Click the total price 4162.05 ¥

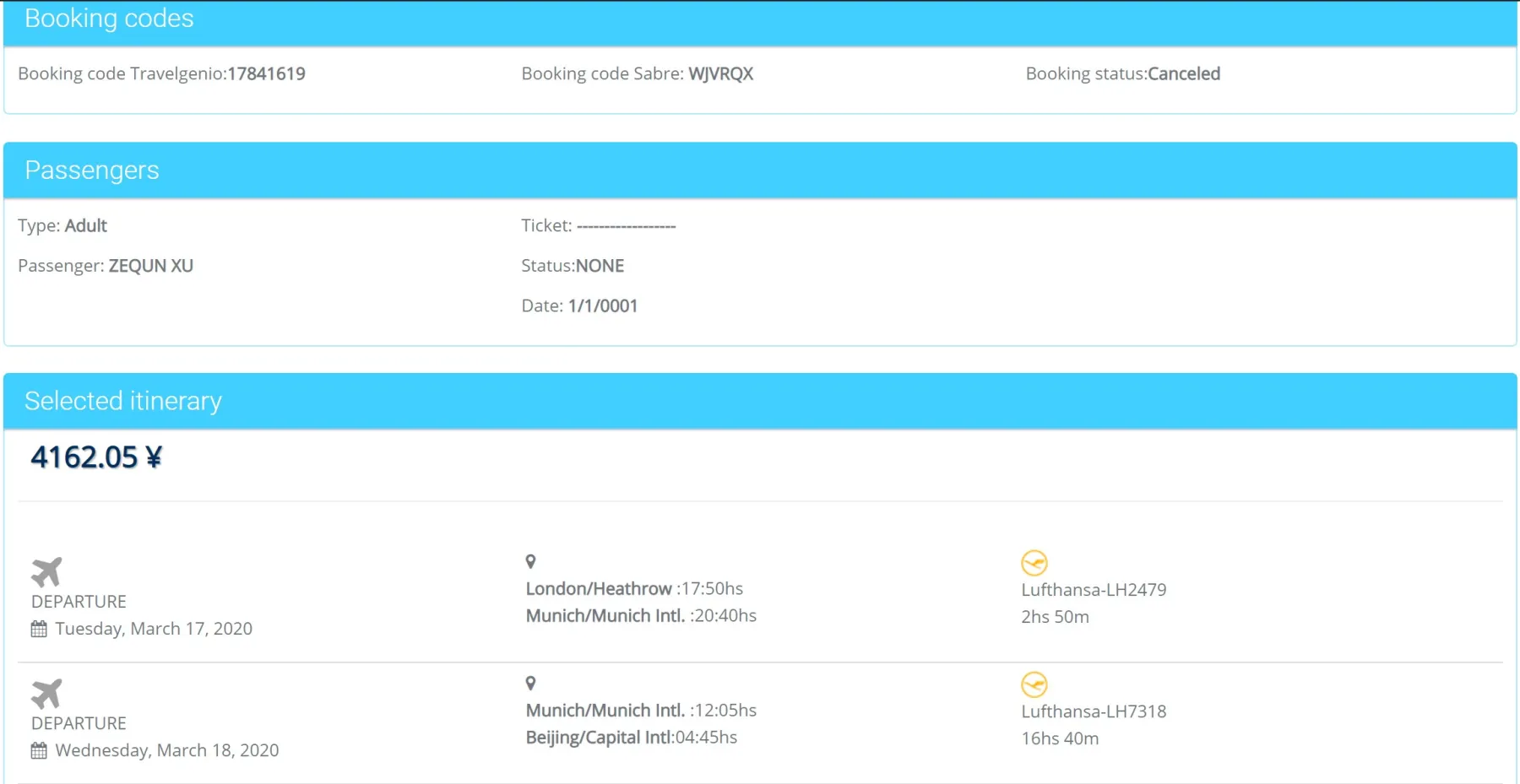(96, 457)
